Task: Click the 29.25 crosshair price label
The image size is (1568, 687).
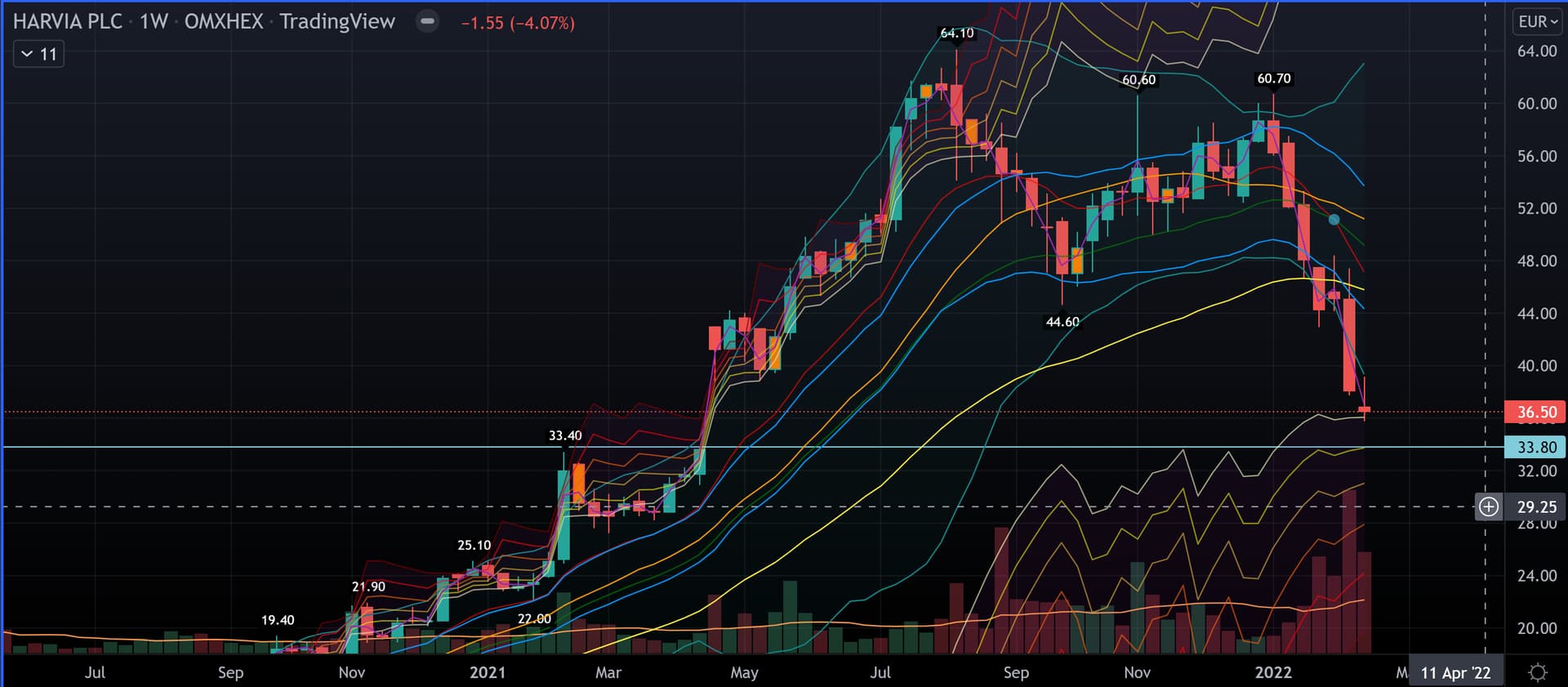Action: click(x=1536, y=506)
